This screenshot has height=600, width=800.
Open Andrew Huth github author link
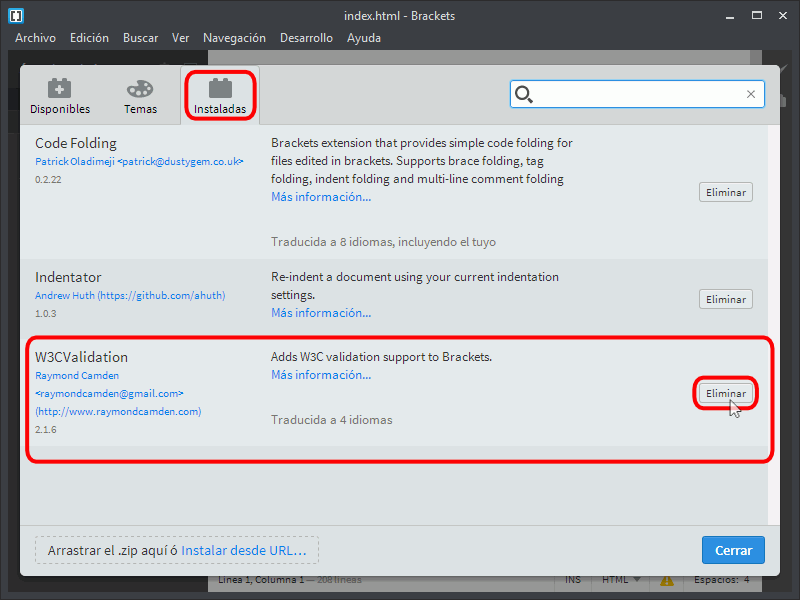coord(130,295)
